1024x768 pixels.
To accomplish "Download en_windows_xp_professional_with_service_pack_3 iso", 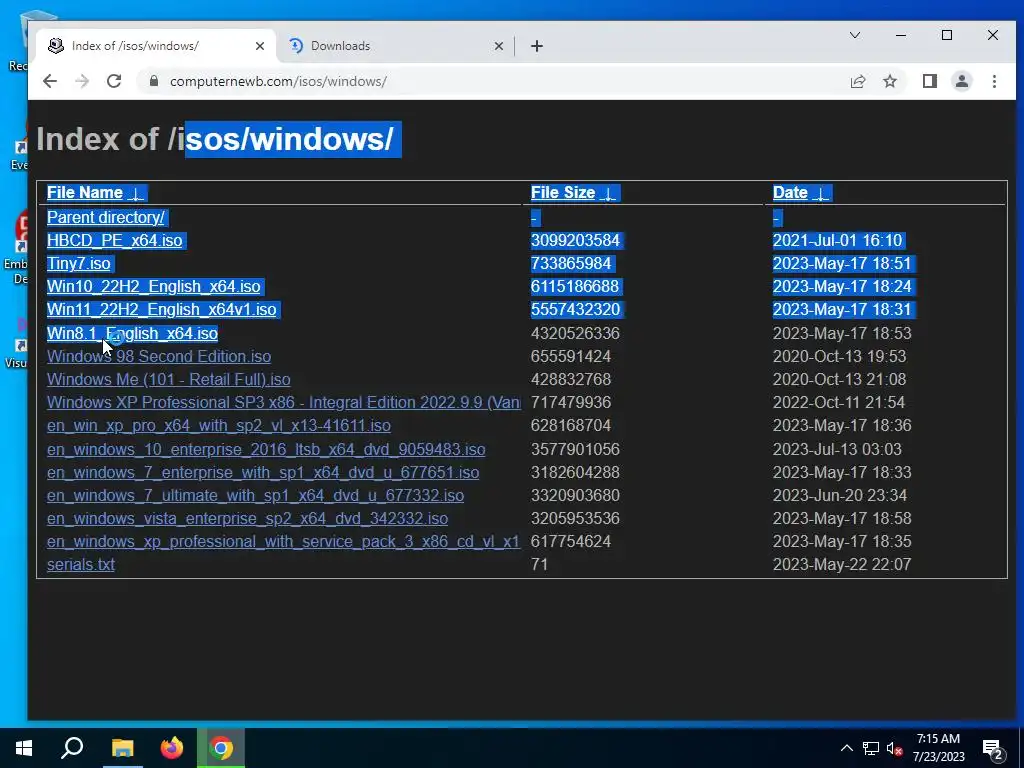I will tap(283, 541).
